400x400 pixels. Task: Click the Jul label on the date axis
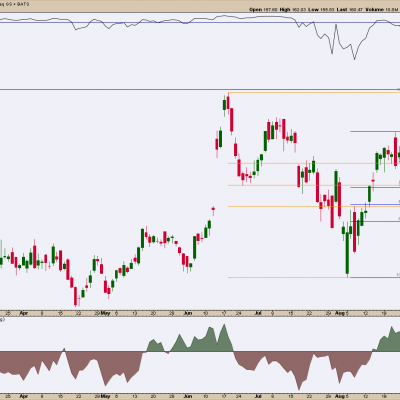[258, 313]
